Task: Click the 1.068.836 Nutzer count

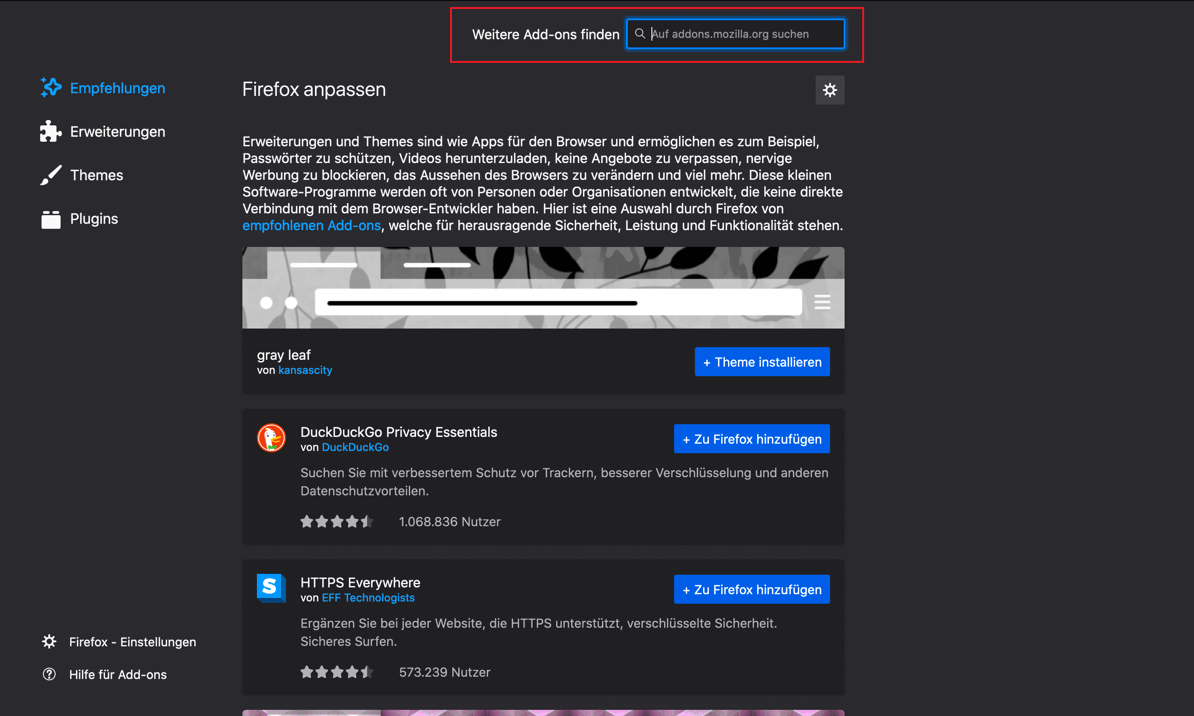Action: pos(449,522)
